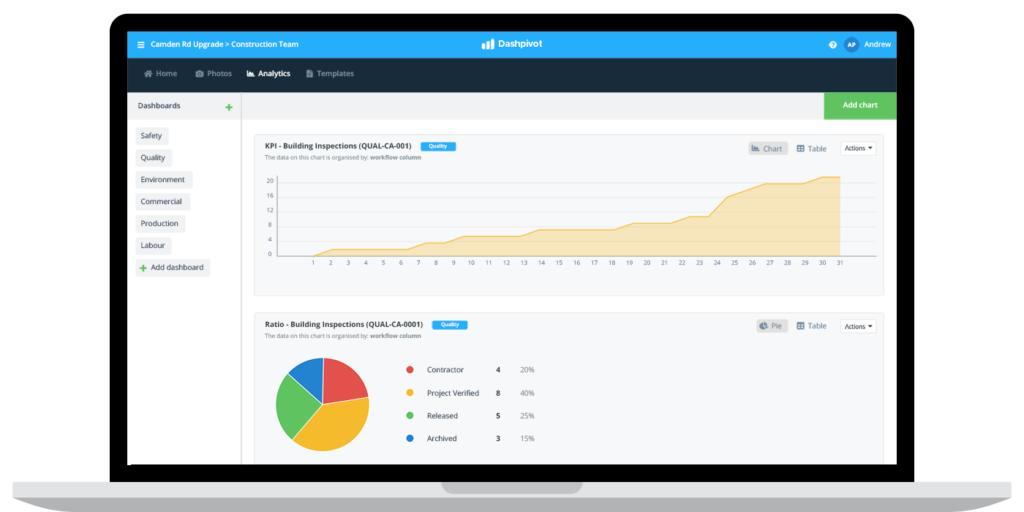This screenshot has height=512, width=1024.
Task: Switch KPI chart to Table view
Action: (x=812, y=148)
